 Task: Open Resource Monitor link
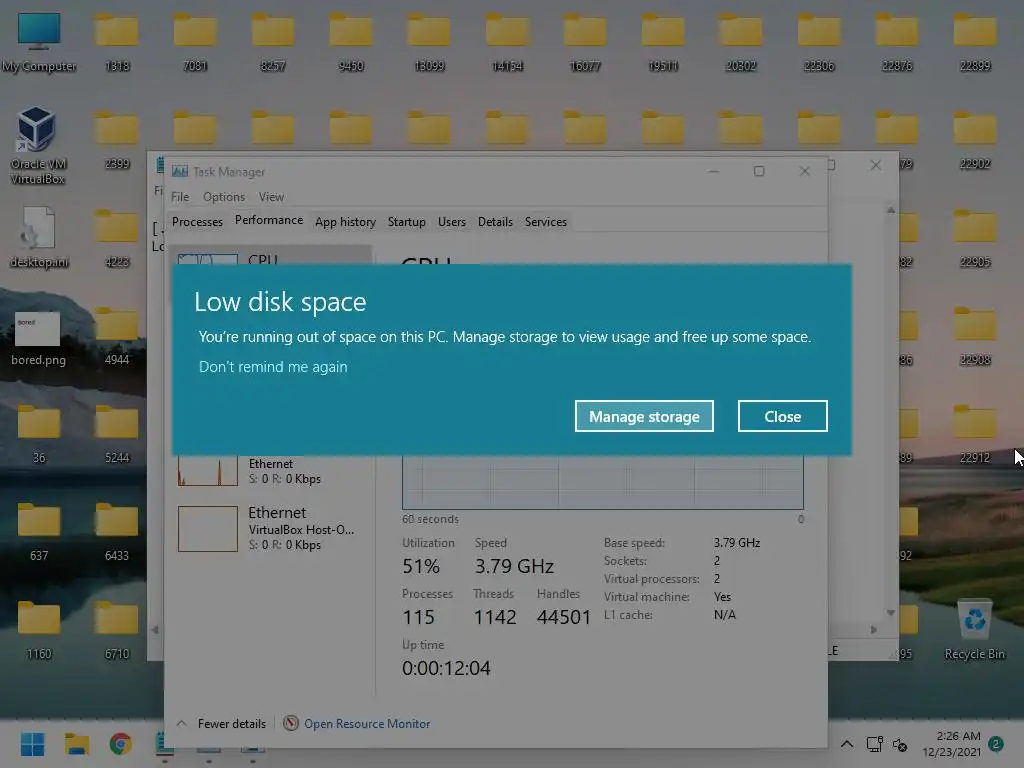[358, 724]
